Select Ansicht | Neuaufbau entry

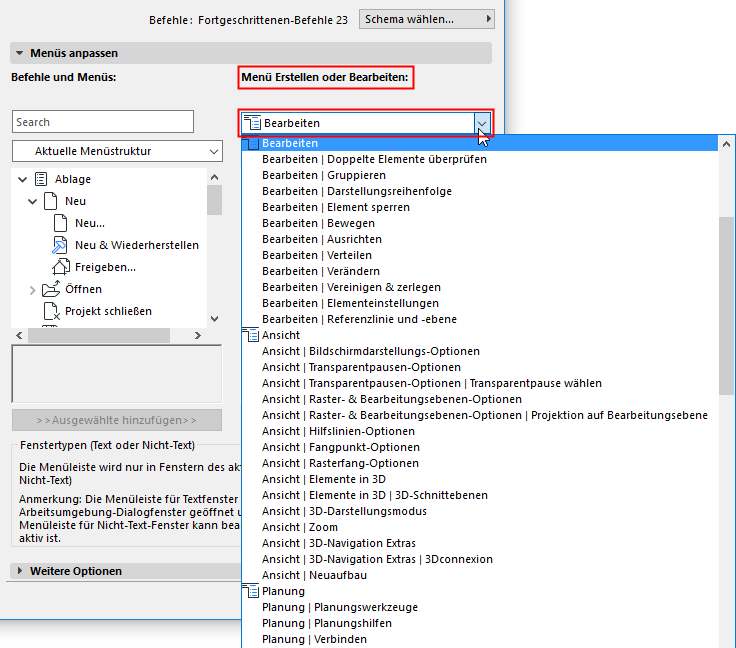(314, 575)
